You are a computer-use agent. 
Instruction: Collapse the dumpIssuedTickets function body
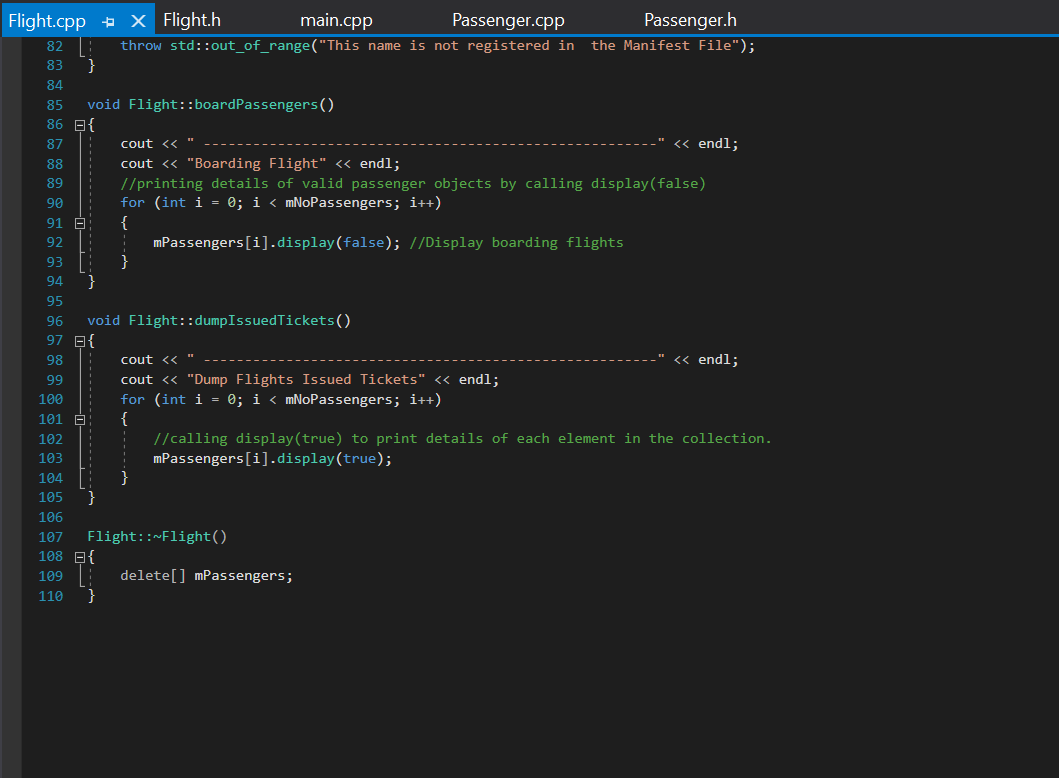79,340
